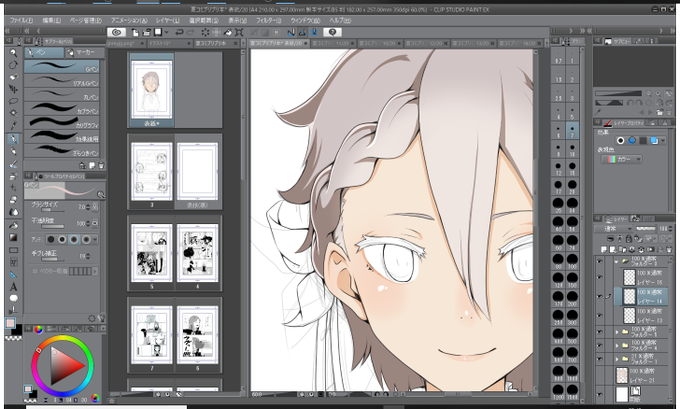Open the blending mode 通常 dropdown
The height and width of the screenshot is (409, 680).
coord(614,229)
